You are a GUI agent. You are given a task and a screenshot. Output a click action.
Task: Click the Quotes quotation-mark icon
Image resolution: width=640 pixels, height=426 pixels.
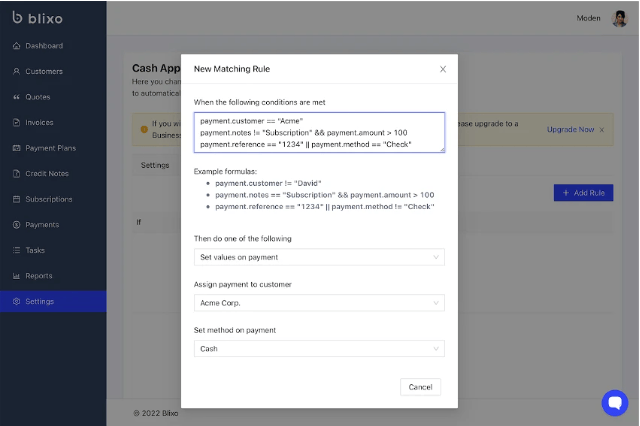tap(16, 97)
